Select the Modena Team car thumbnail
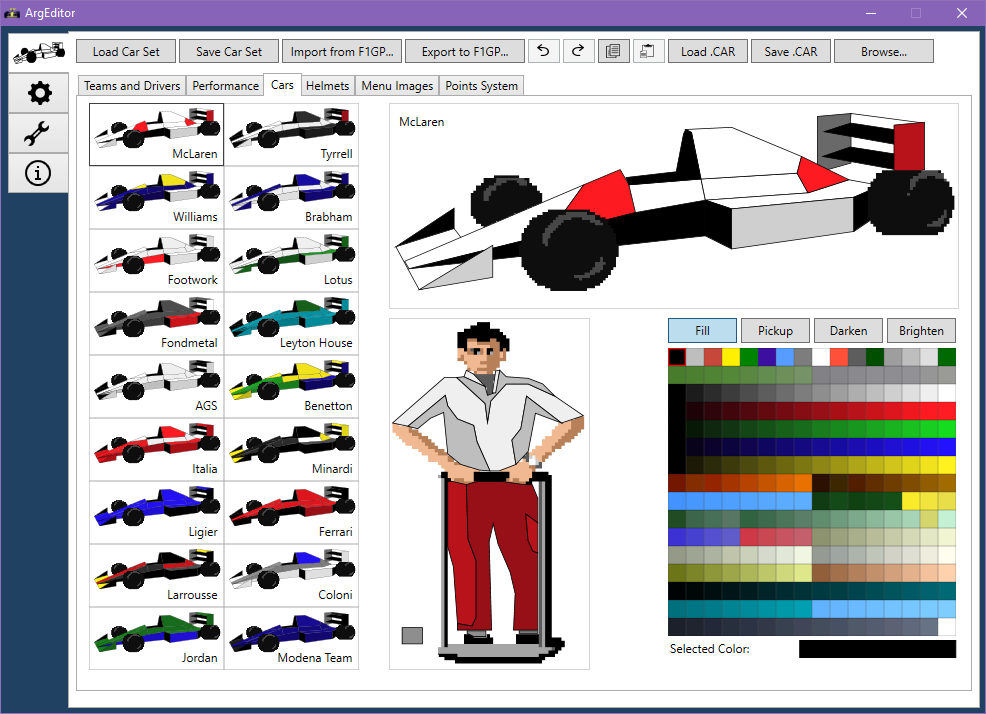 pyautogui.click(x=292, y=638)
